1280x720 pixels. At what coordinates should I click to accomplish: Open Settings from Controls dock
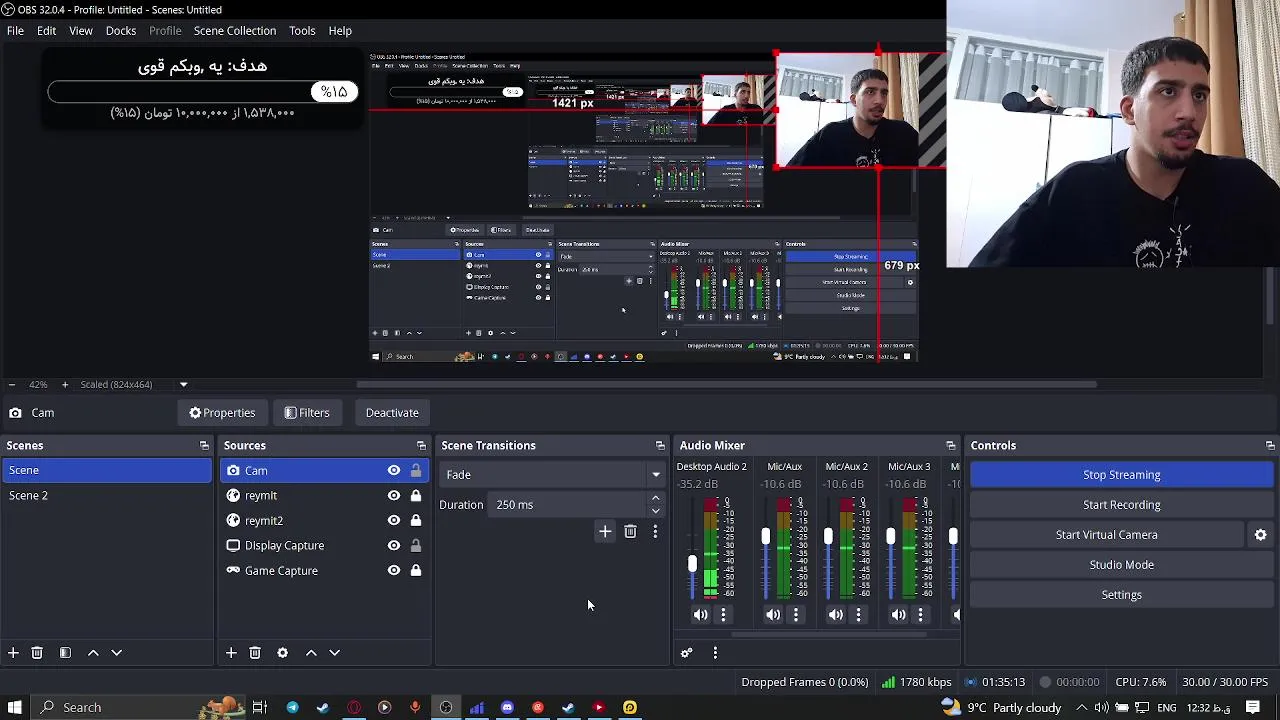pos(1122,595)
